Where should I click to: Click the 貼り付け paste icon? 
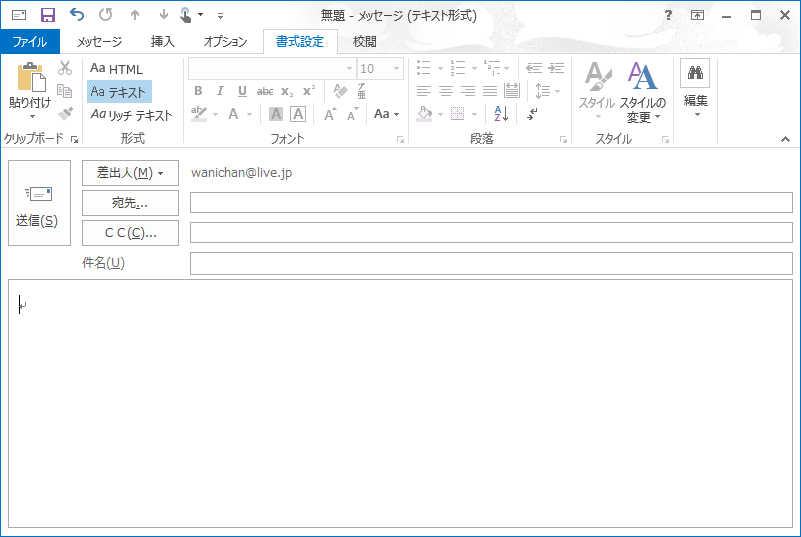coord(30,77)
